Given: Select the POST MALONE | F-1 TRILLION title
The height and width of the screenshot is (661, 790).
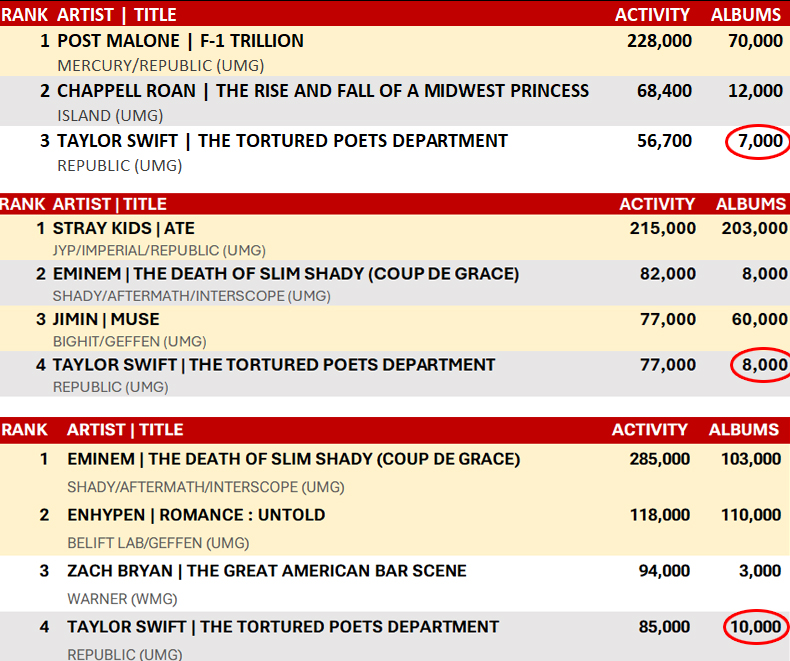Looking at the screenshot, I should click(x=180, y=41).
